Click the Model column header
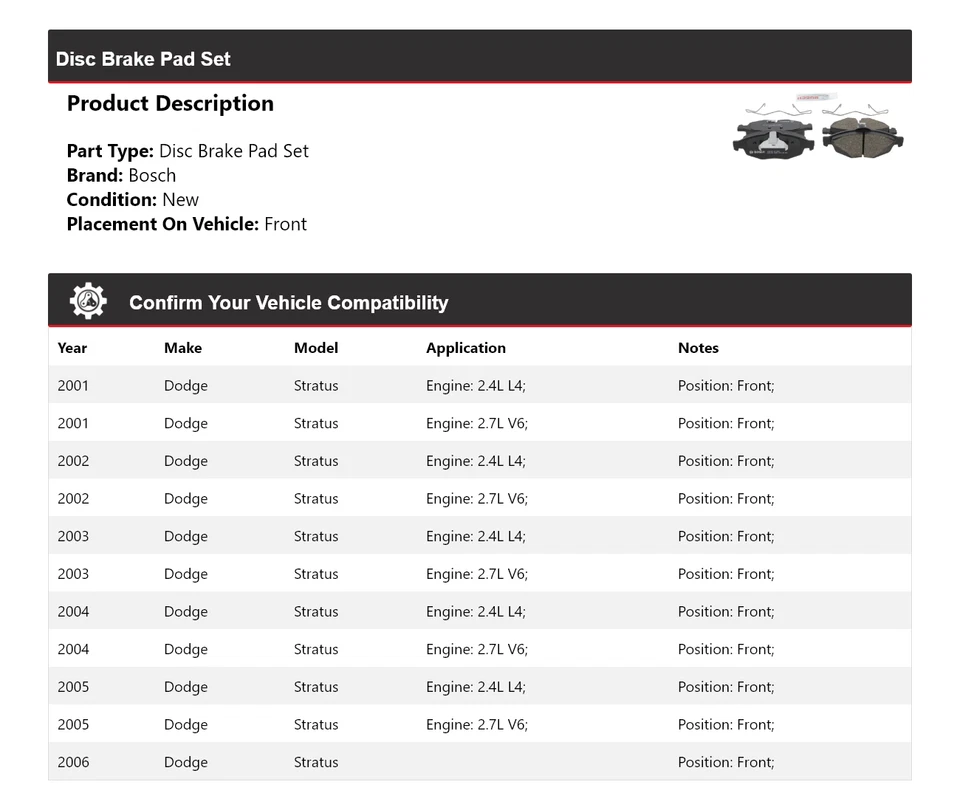This screenshot has width=960, height=810. 316,348
